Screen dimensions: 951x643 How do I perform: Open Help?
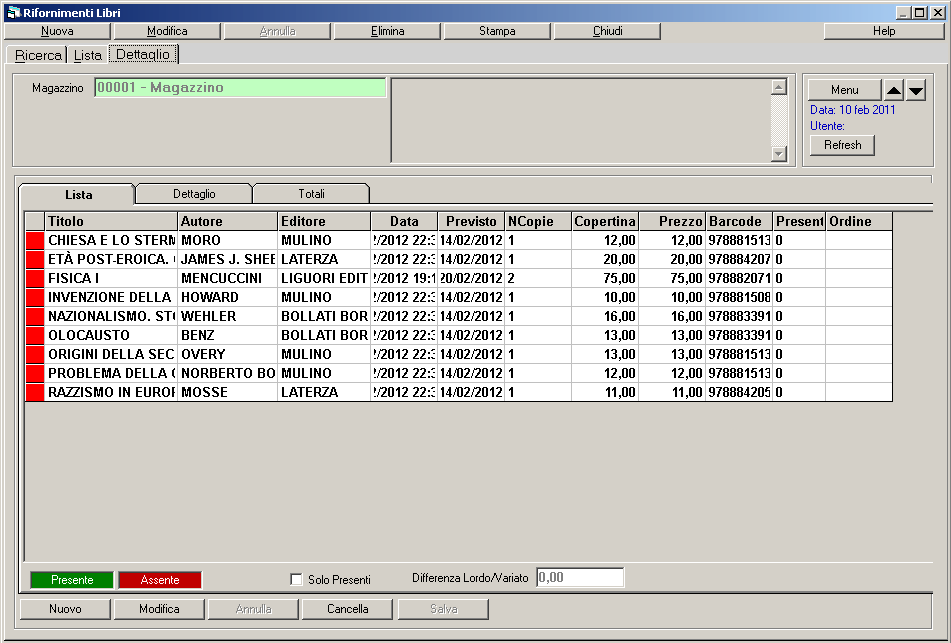[x=884, y=31]
